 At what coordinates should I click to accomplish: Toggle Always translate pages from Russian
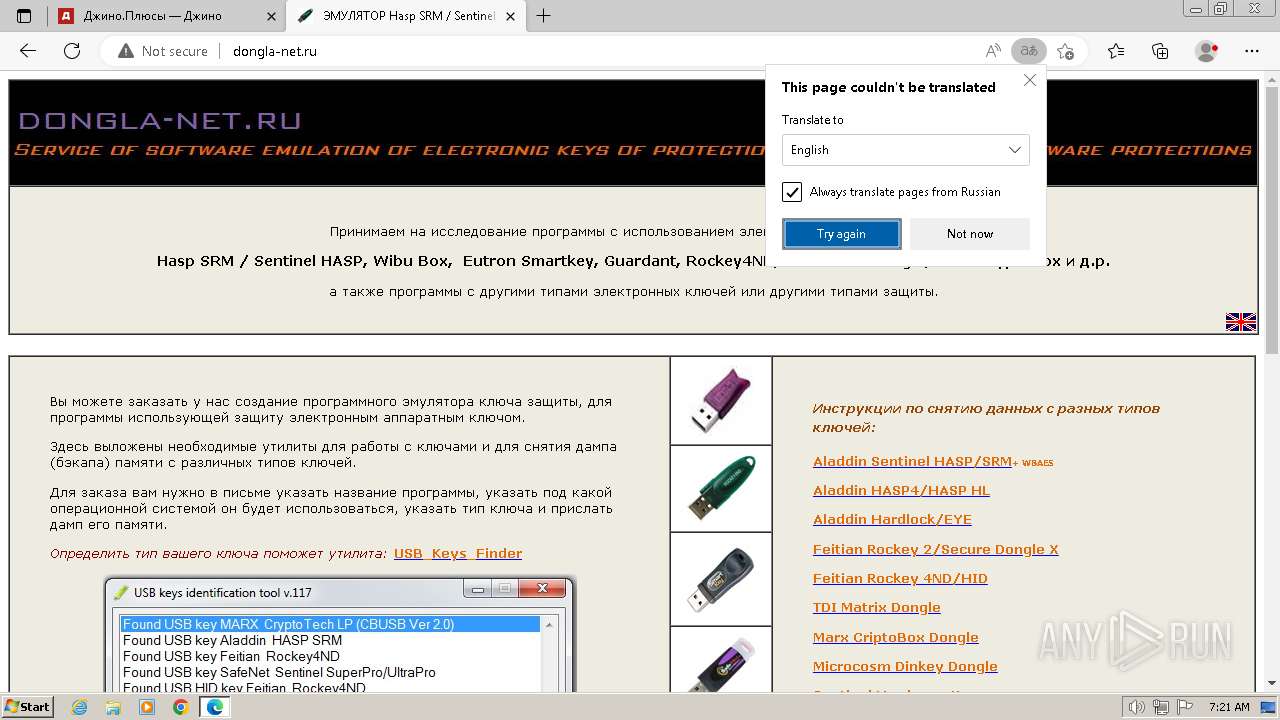pyautogui.click(x=792, y=192)
